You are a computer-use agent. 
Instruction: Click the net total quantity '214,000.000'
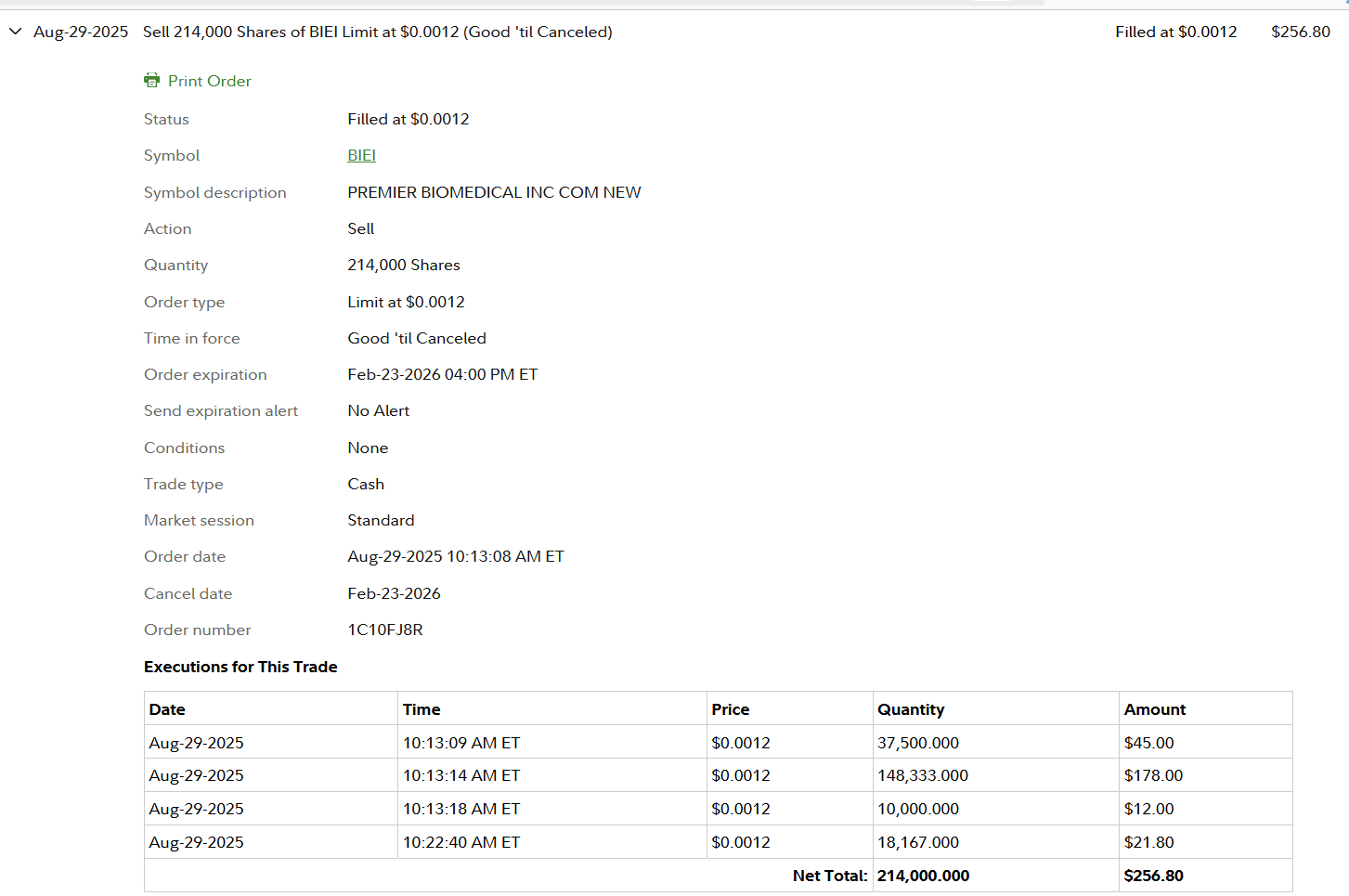click(924, 876)
